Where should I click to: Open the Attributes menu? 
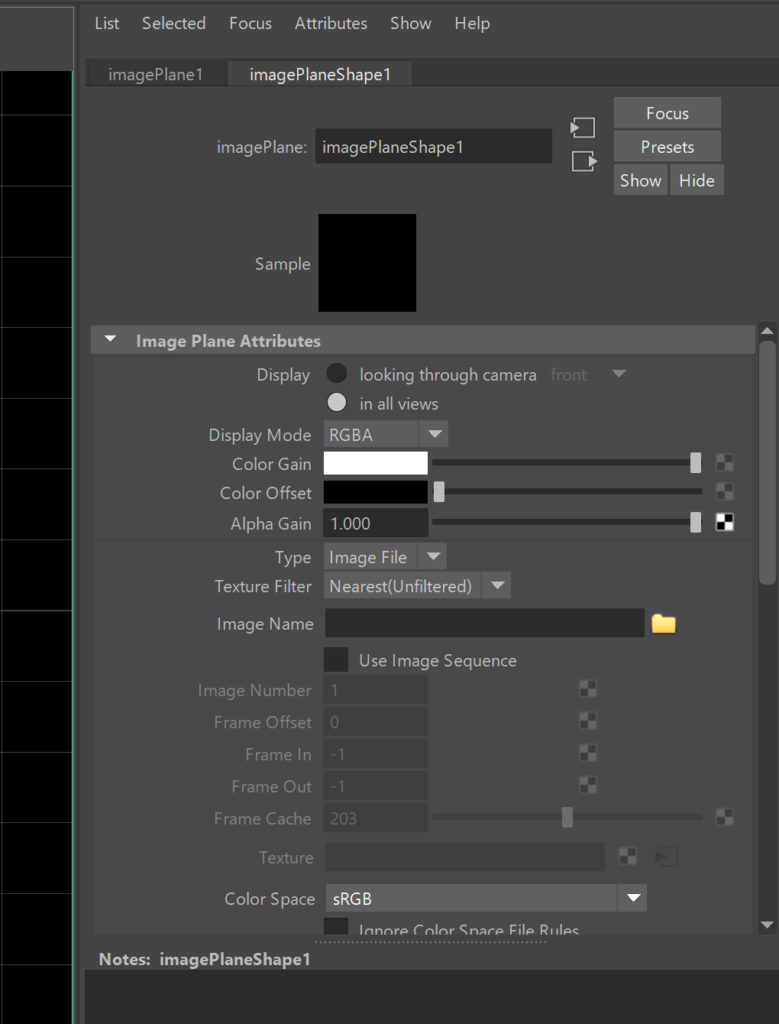[330, 24]
